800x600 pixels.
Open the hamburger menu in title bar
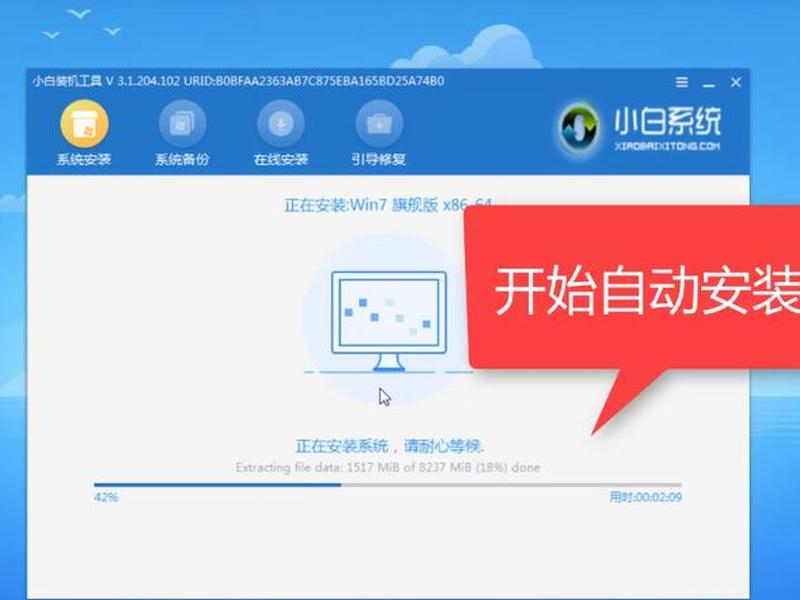[682, 82]
